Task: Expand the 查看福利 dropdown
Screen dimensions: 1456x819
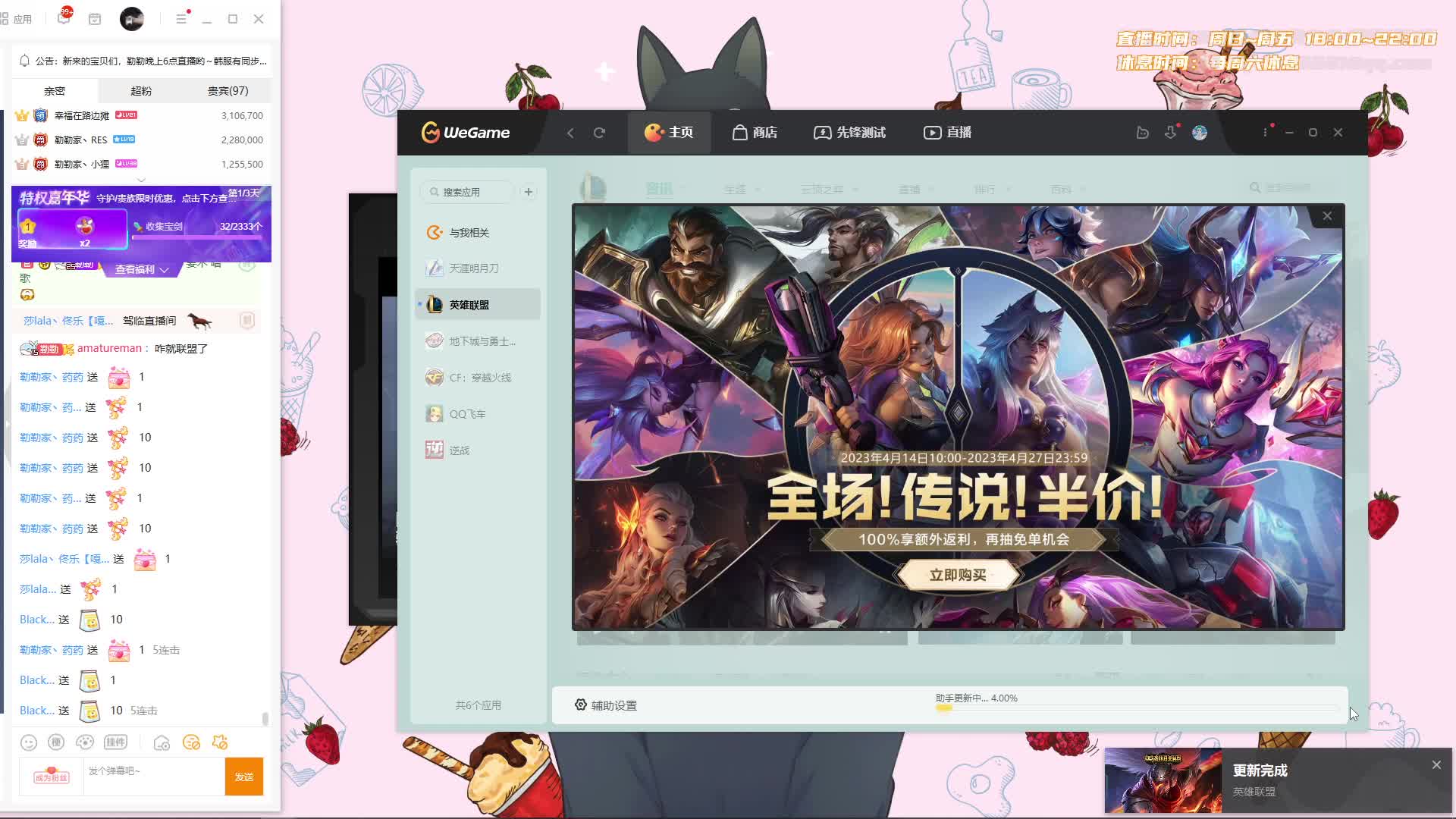Action: point(142,269)
